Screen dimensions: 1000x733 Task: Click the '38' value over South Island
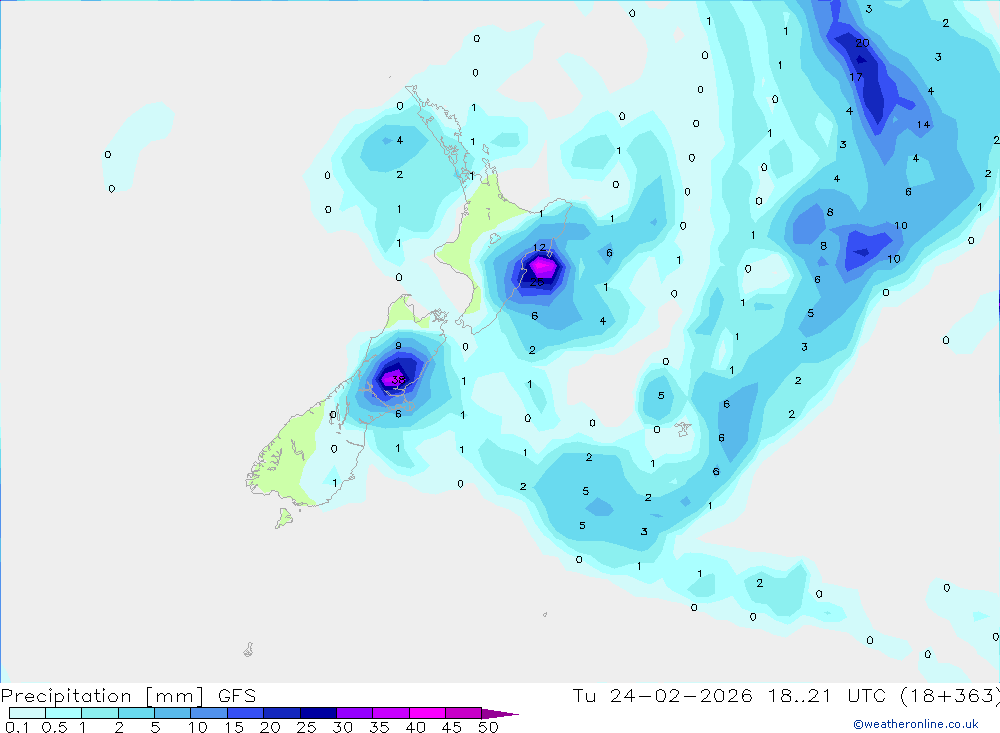(x=398, y=380)
